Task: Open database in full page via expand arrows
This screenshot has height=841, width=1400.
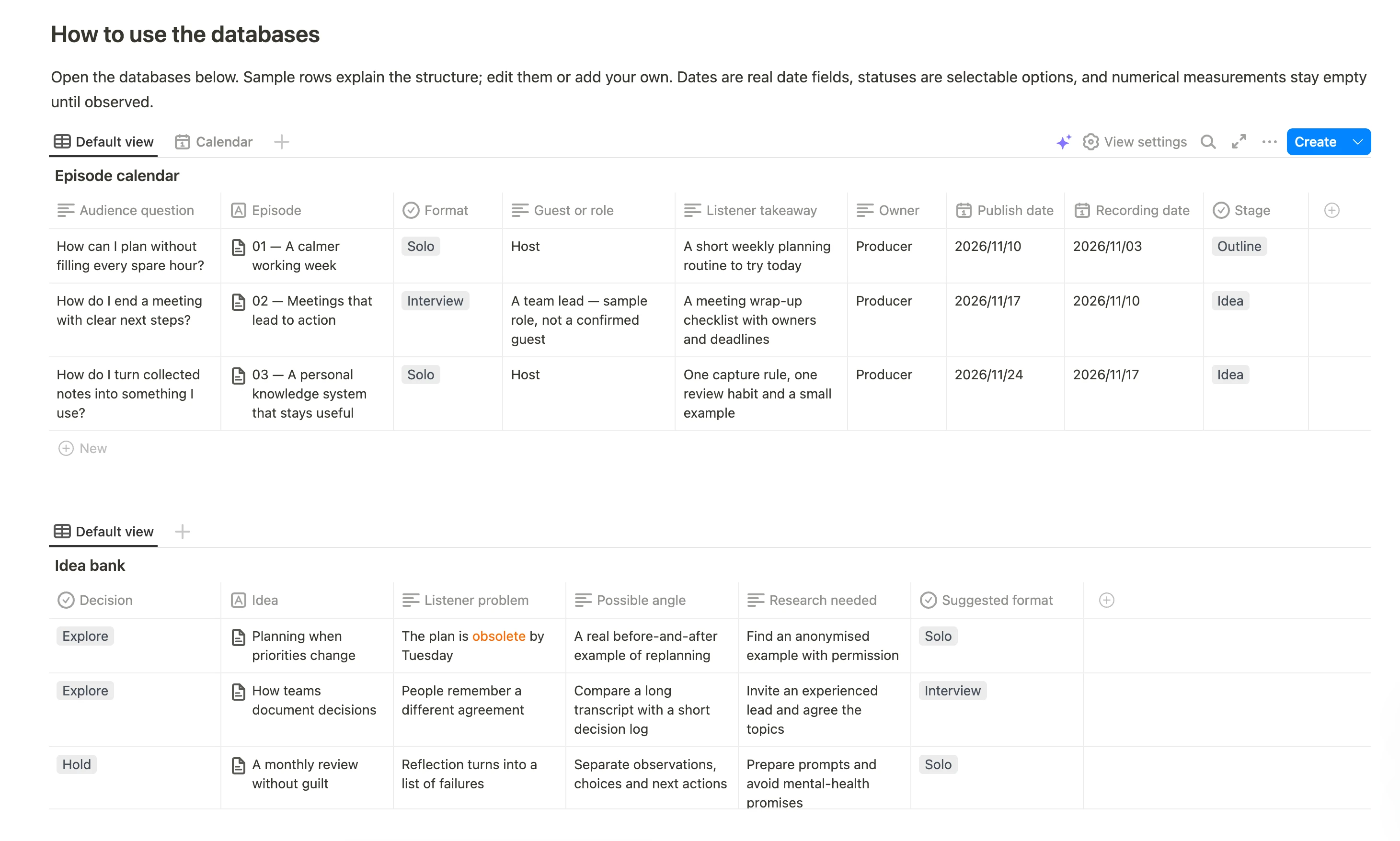Action: 1239,142
